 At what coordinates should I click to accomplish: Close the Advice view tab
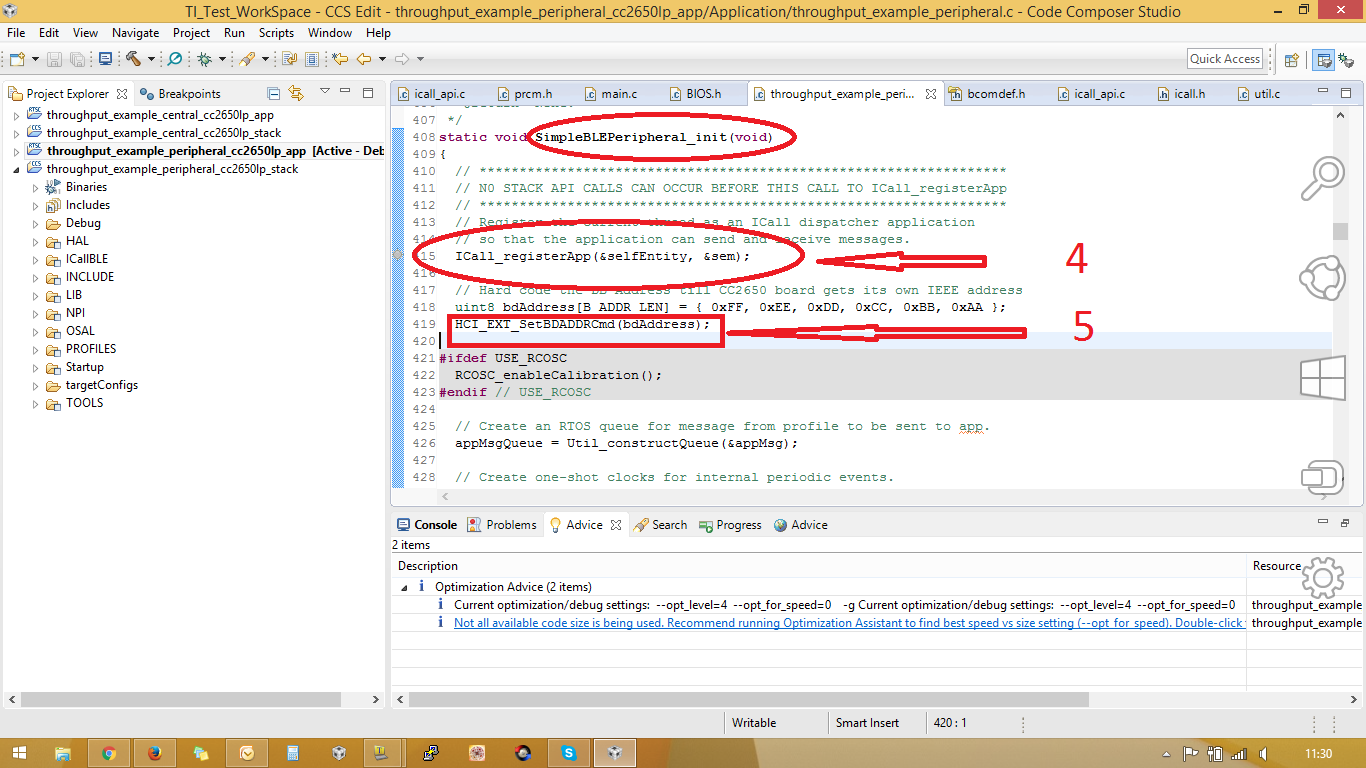pyautogui.click(x=616, y=525)
